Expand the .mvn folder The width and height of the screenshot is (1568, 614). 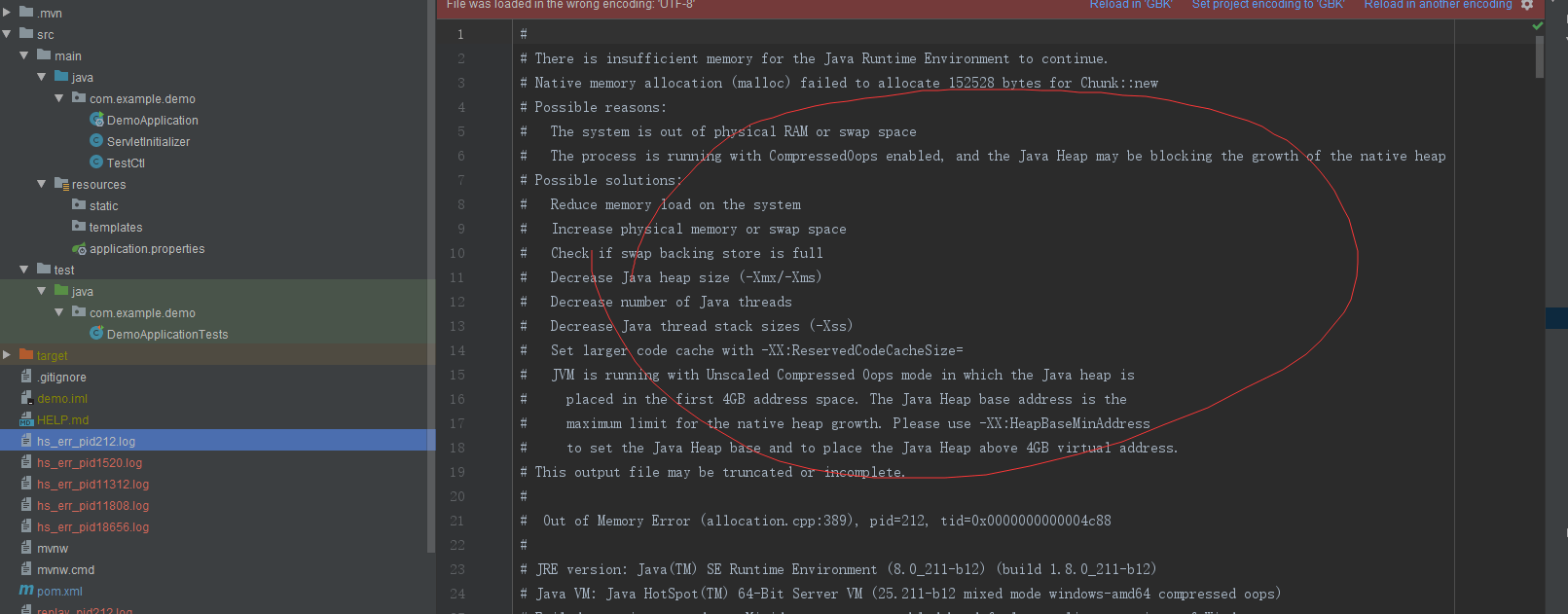coord(8,13)
